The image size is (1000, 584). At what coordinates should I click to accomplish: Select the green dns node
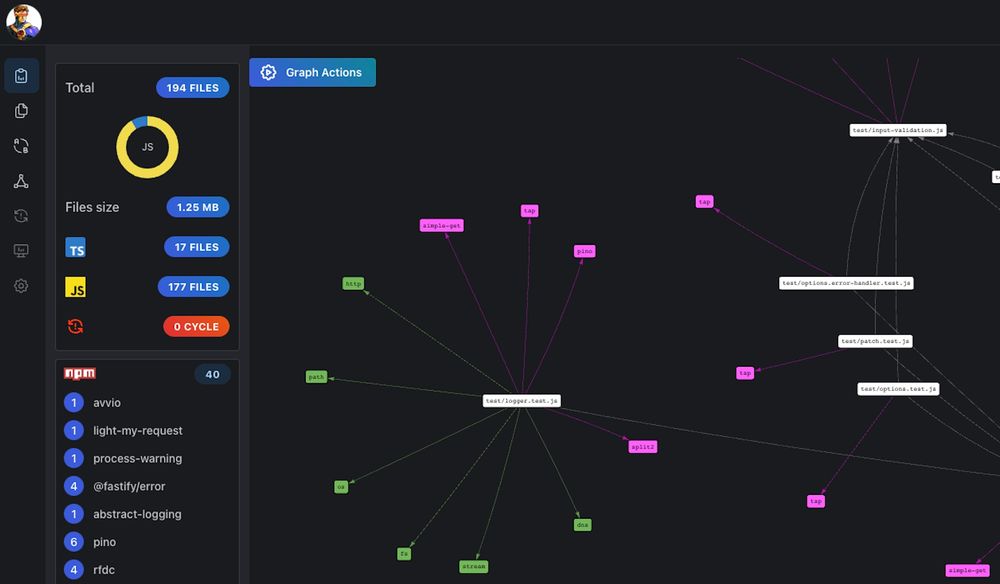tap(582, 525)
